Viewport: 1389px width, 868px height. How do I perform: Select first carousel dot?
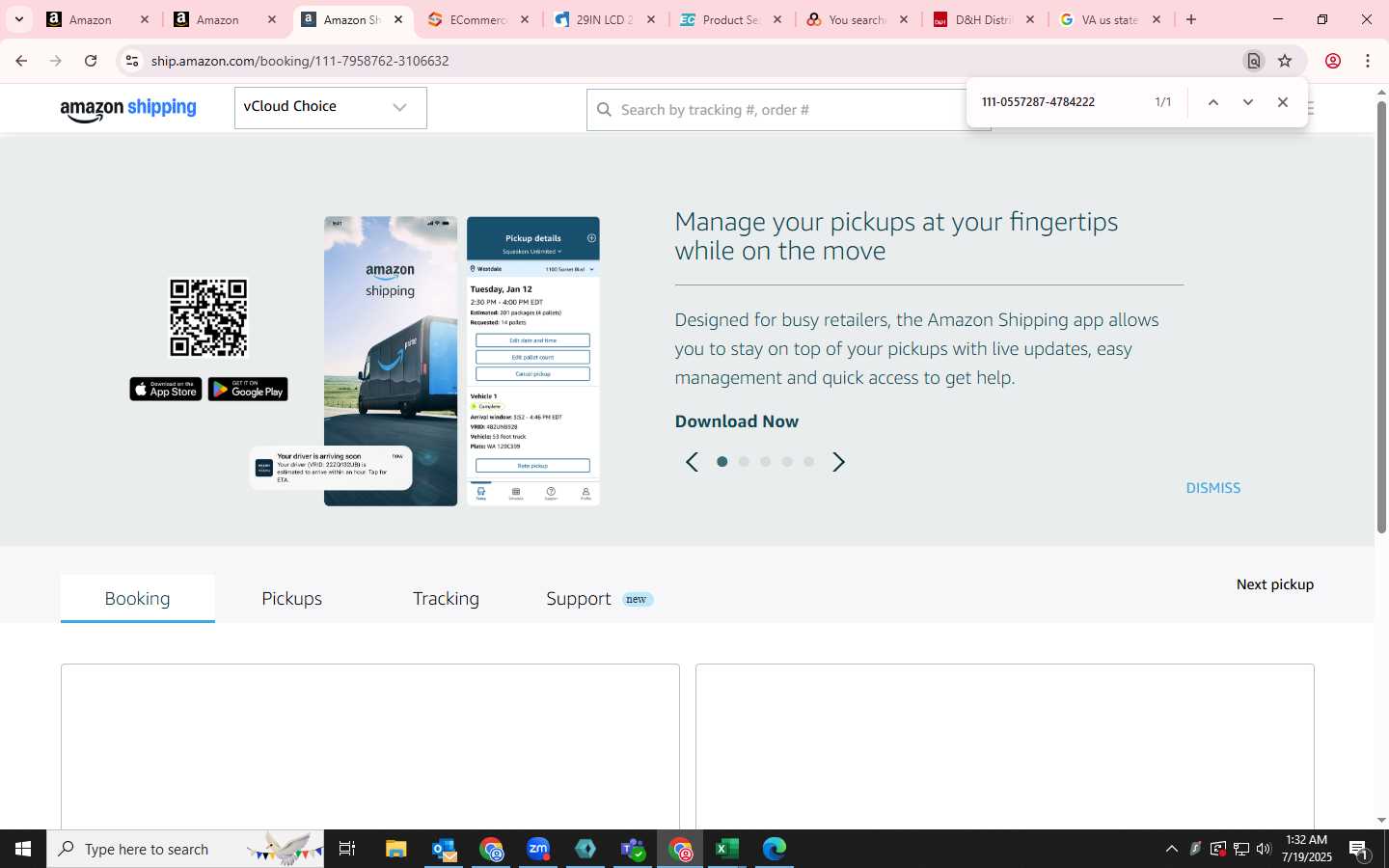(x=722, y=462)
